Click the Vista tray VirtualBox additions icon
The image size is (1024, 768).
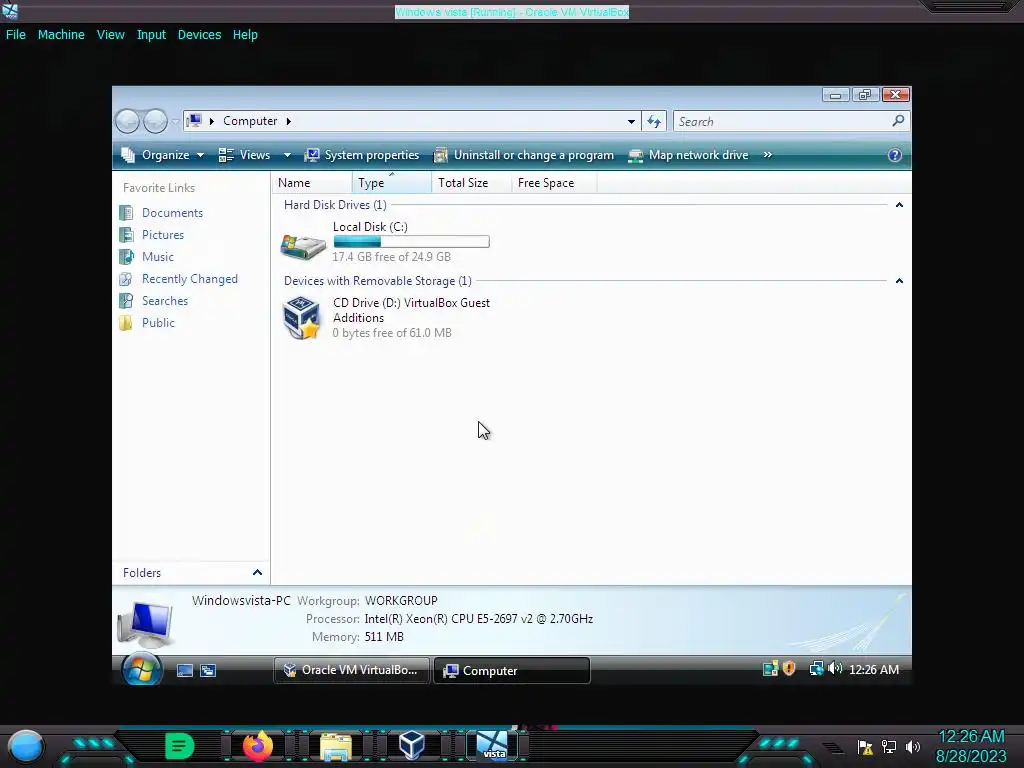[x=771, y=669]
